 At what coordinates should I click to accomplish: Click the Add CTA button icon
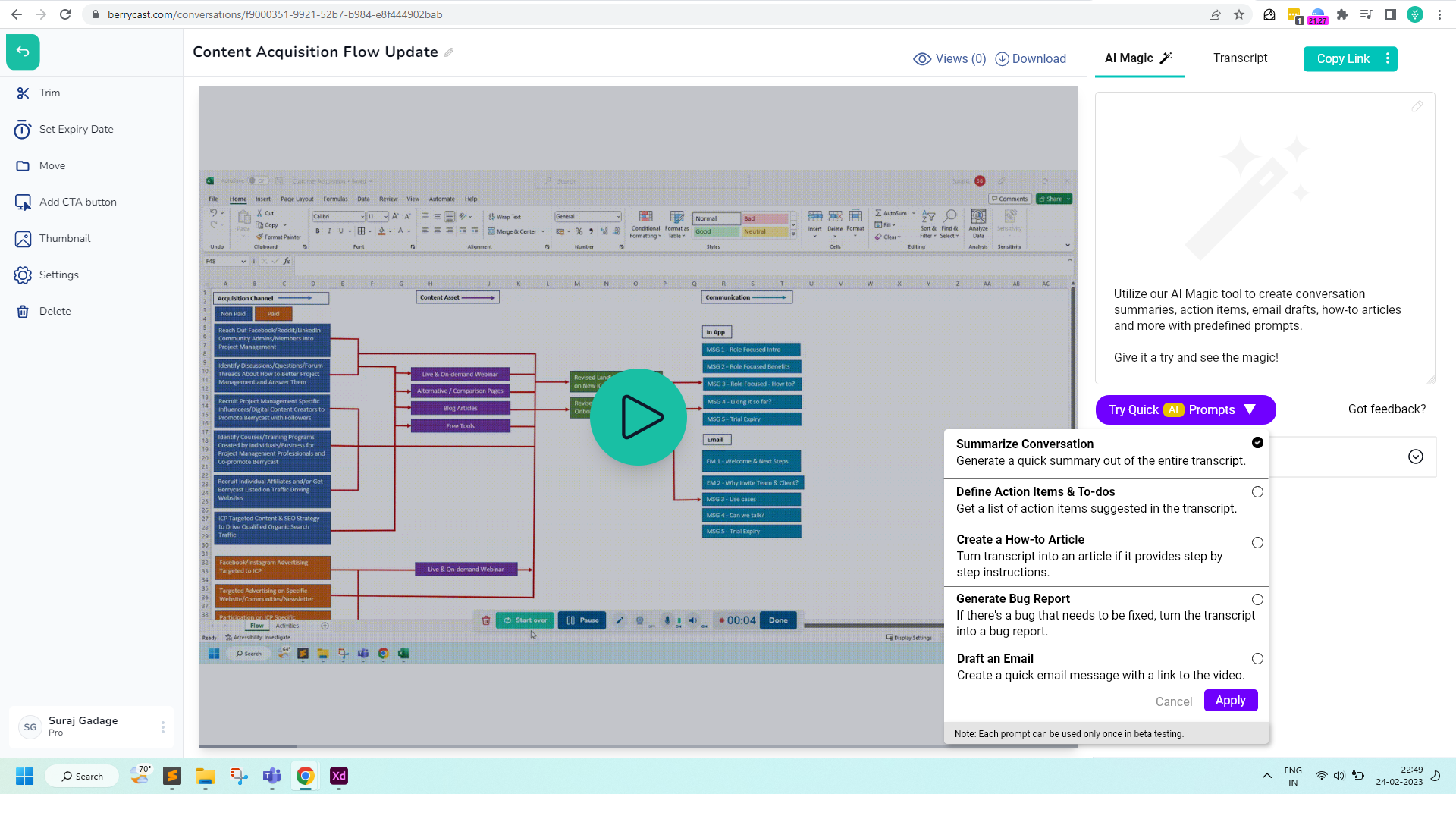pyautogui.click(x=23, y=202)
